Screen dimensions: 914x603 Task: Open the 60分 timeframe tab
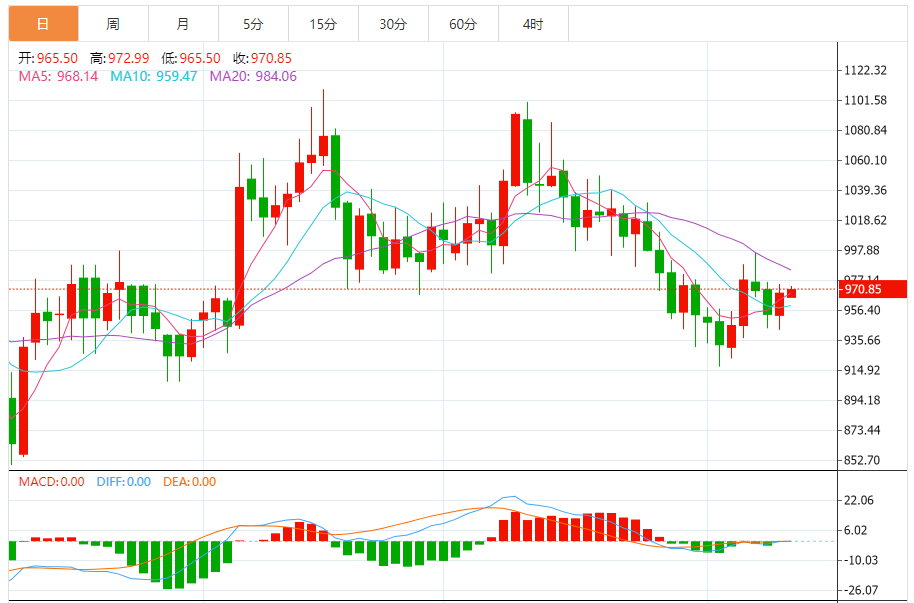click(x=463, y=24)
